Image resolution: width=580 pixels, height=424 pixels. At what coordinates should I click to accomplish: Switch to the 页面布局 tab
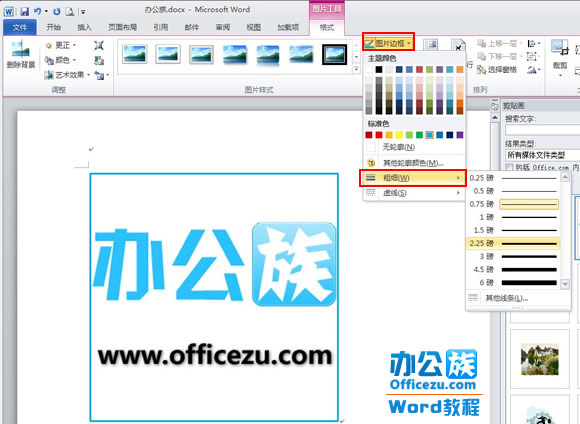(x=122, y=27)
